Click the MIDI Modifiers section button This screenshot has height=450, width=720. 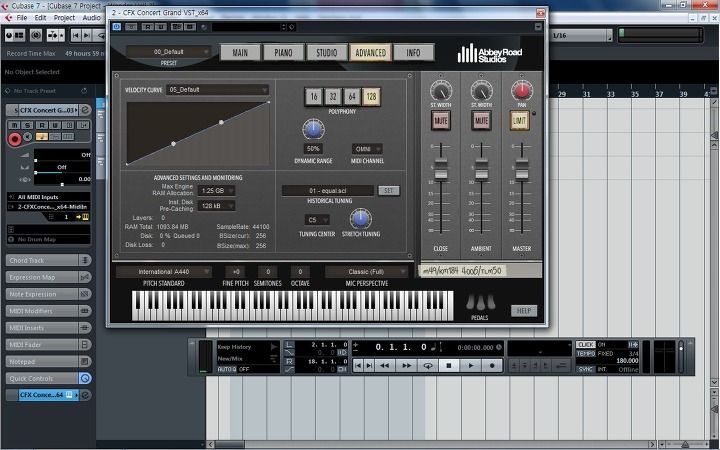42,311
